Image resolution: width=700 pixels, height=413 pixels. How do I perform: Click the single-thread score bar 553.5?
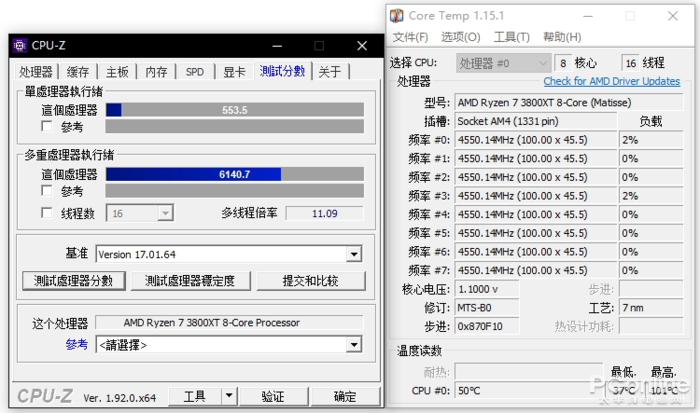click(x=235, y=110)
